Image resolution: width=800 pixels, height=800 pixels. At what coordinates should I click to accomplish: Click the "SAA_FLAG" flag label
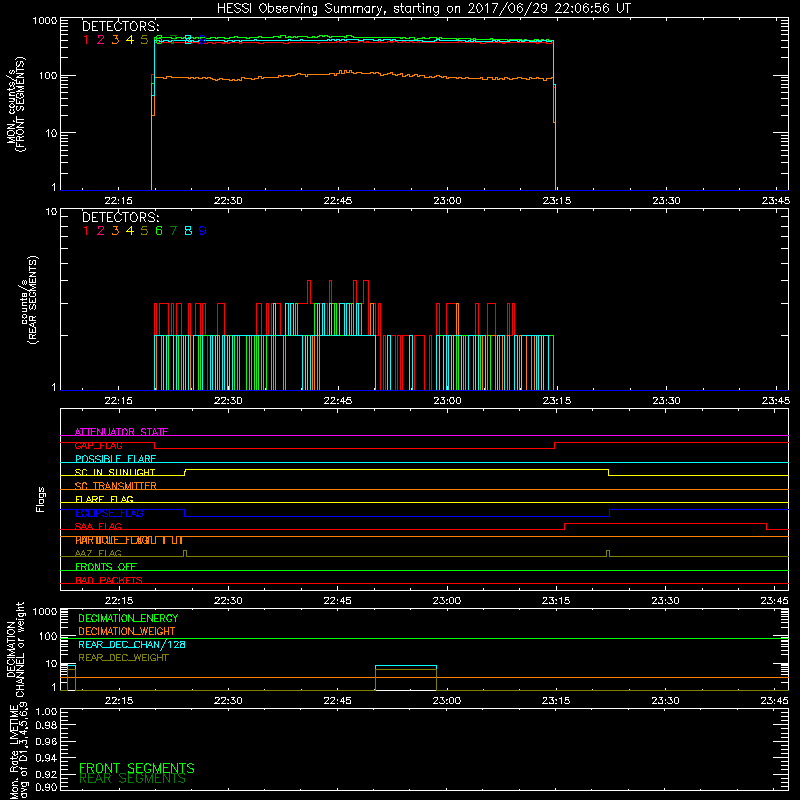click(98, 526)
